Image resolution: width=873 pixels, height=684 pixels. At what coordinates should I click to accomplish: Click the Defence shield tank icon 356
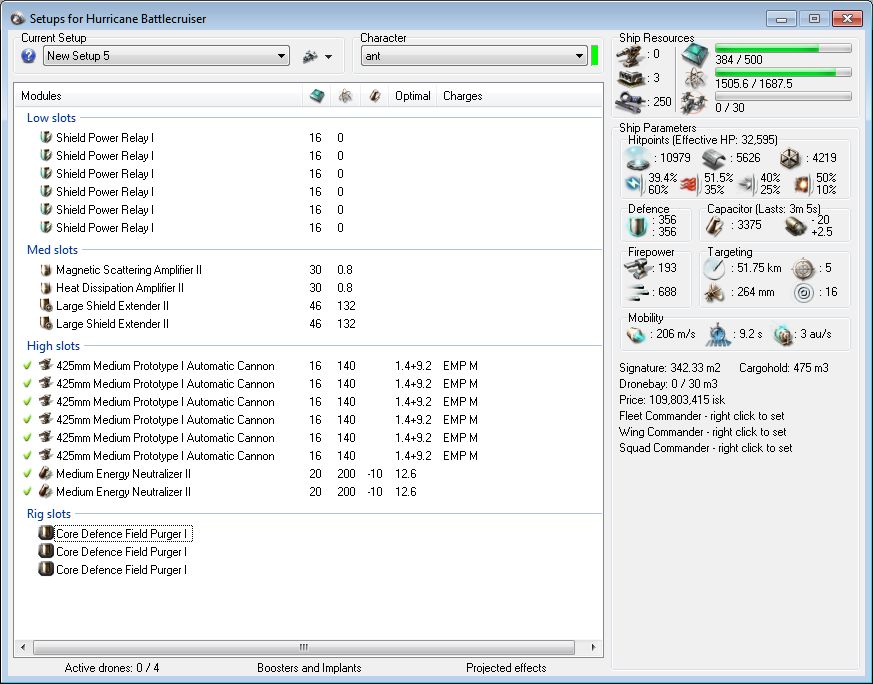[637, 226]
